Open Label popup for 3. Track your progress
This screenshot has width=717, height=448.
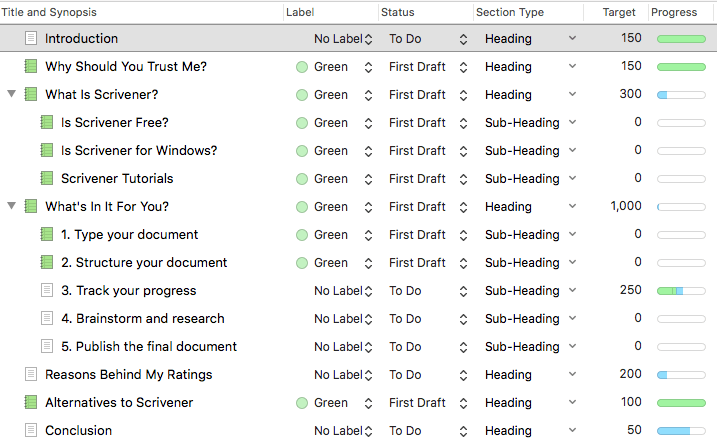pyautogui.click(x=369, y=291)
